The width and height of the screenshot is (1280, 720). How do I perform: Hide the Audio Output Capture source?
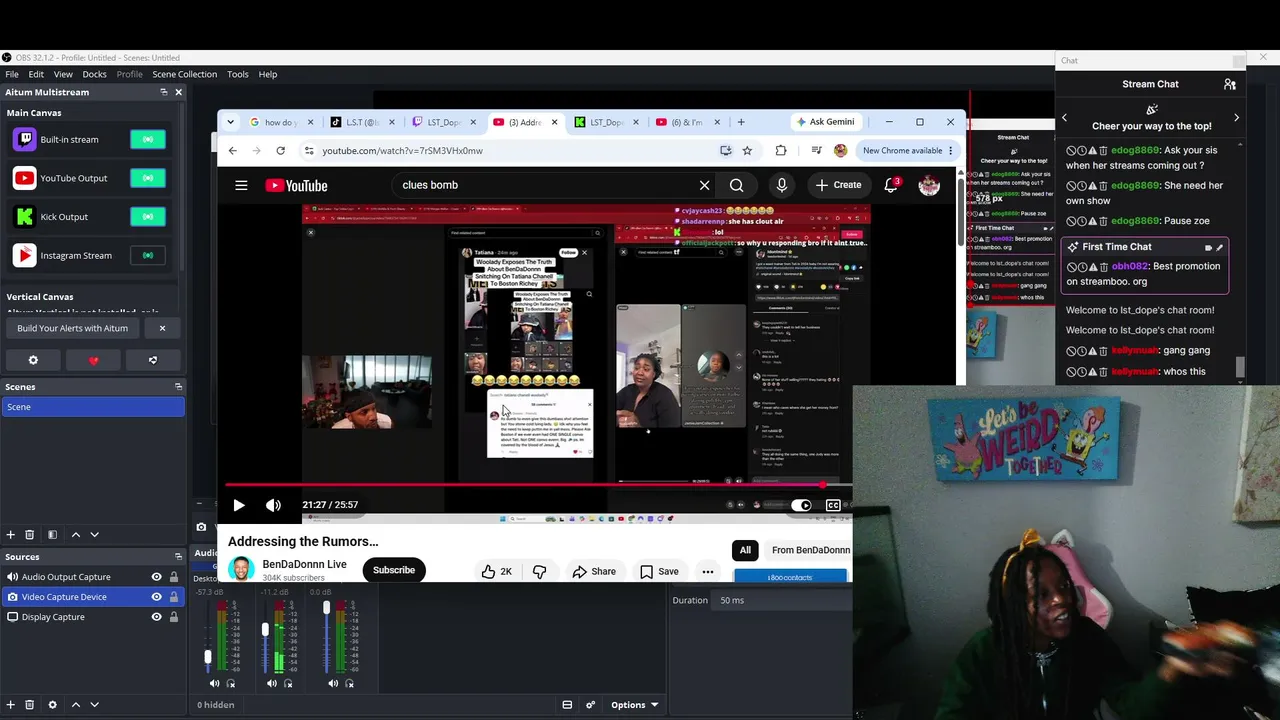156,577
